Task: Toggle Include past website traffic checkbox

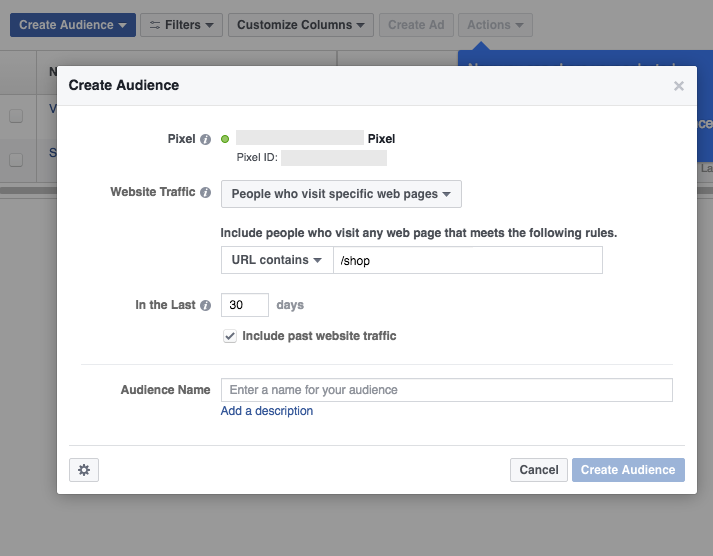Action: pyautogui.click(x=230, y=337)
